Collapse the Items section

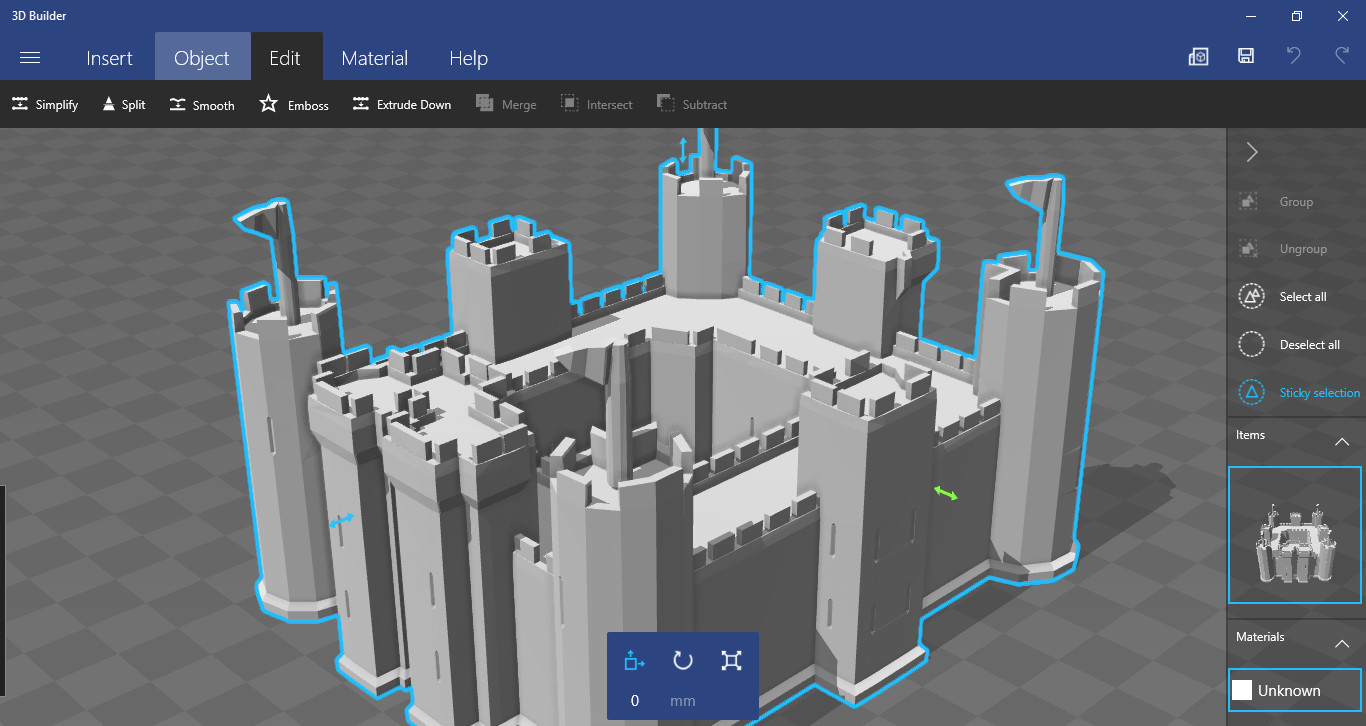coord(1342,441)
